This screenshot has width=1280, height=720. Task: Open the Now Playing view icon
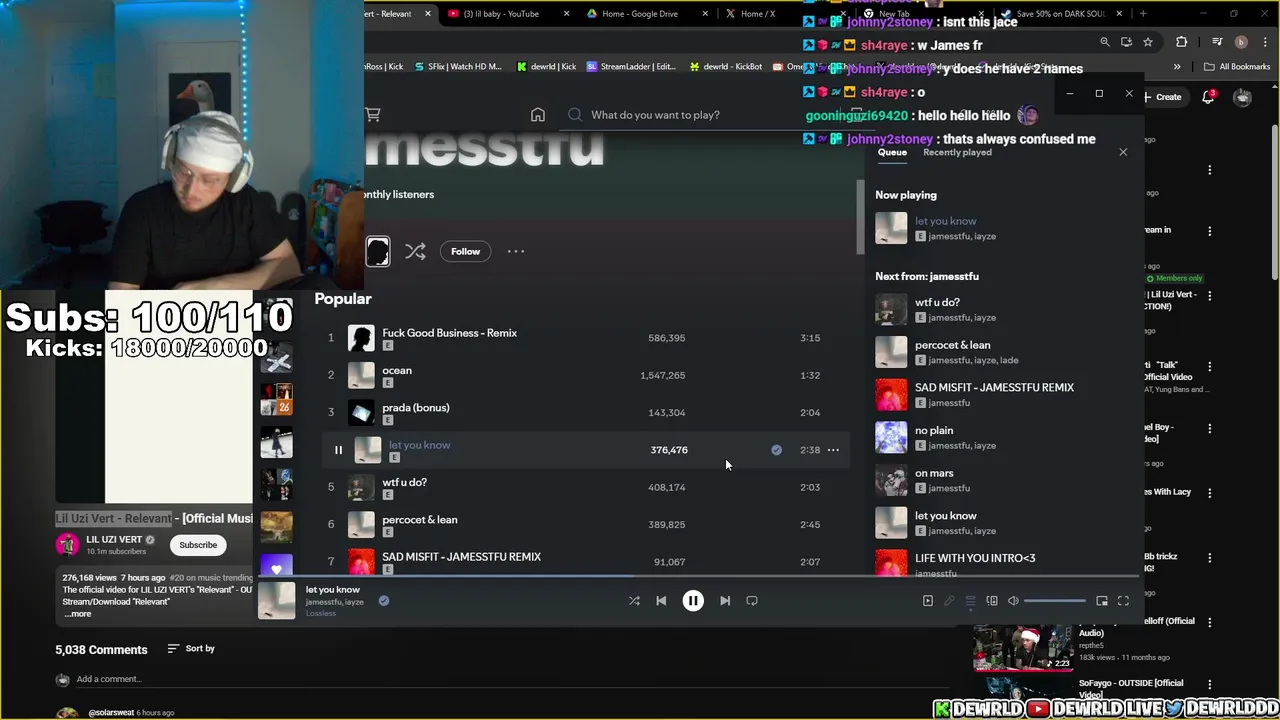tap(928, 601)
